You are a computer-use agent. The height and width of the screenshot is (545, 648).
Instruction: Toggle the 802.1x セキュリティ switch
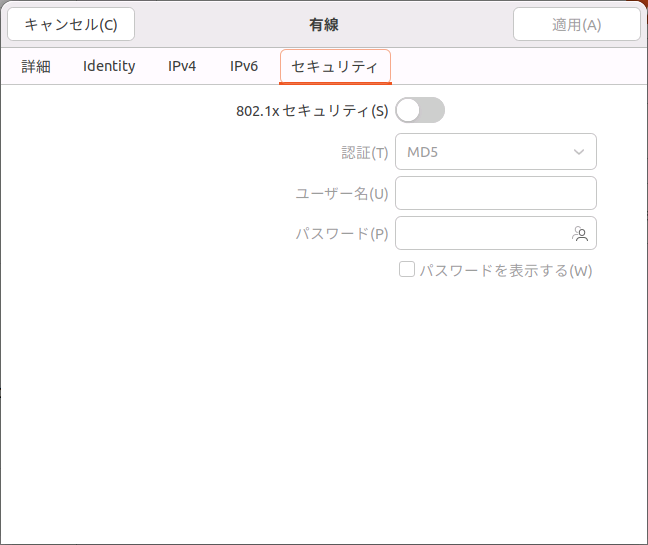tap(420, 110)
